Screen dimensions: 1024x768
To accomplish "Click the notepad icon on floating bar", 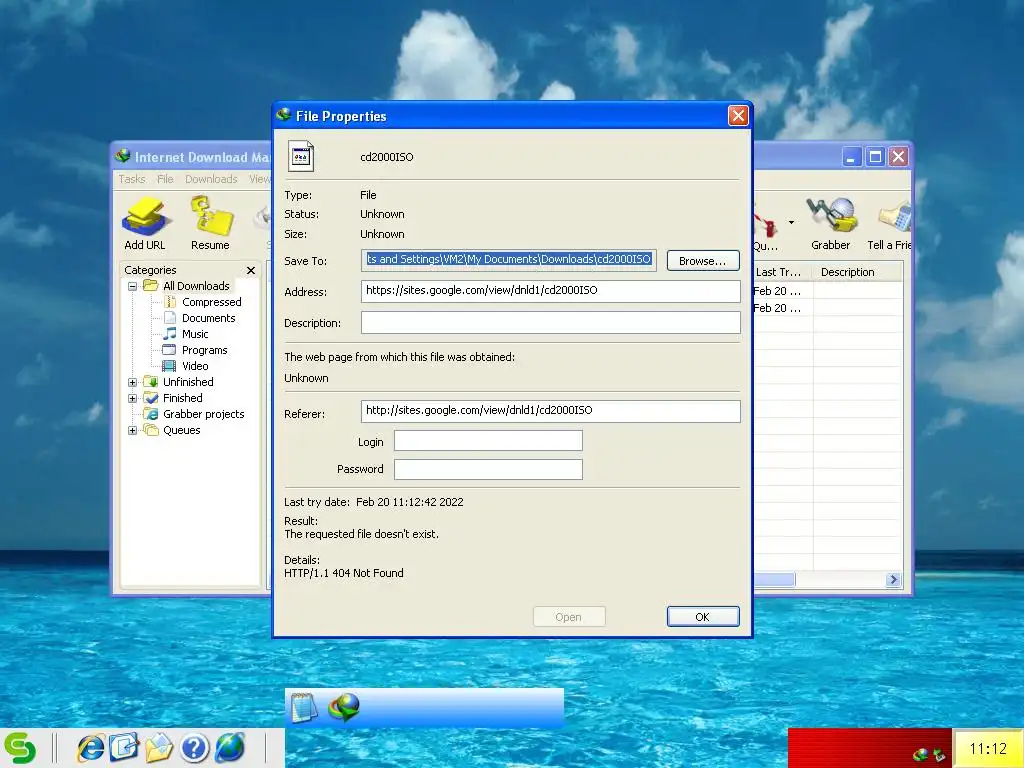I will coord(304,708).
